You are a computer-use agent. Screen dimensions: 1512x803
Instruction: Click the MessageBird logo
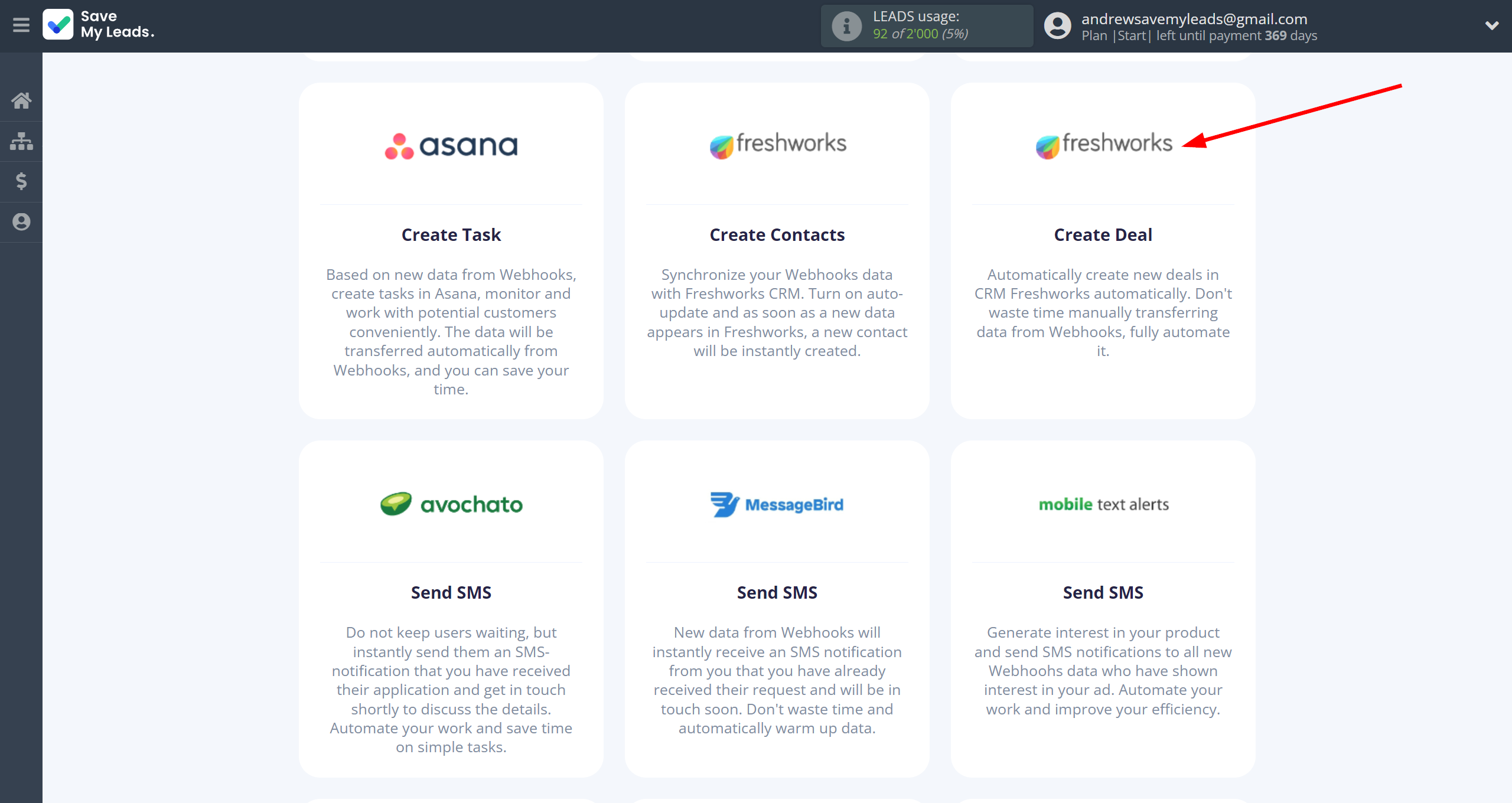pyautogui.click(x=777, y=504)
